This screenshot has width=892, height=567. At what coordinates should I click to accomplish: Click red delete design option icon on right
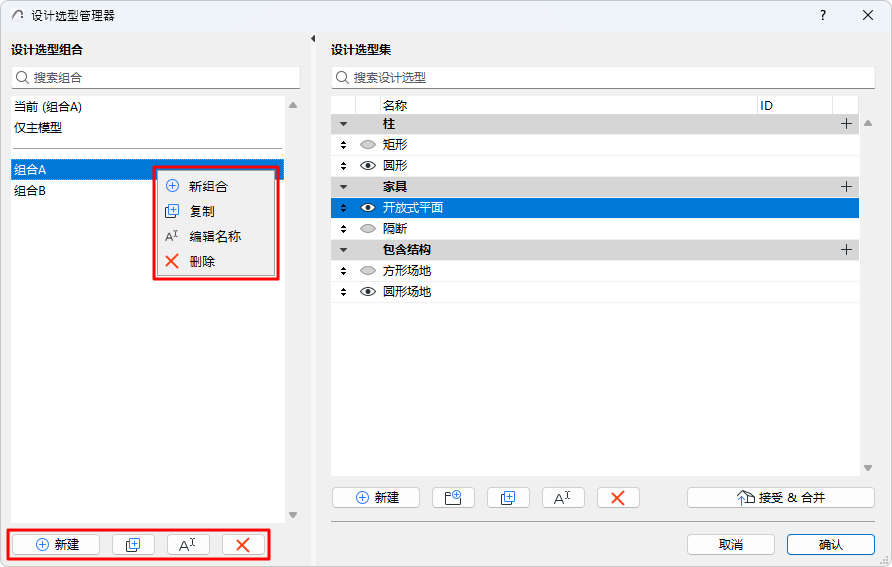618,498
